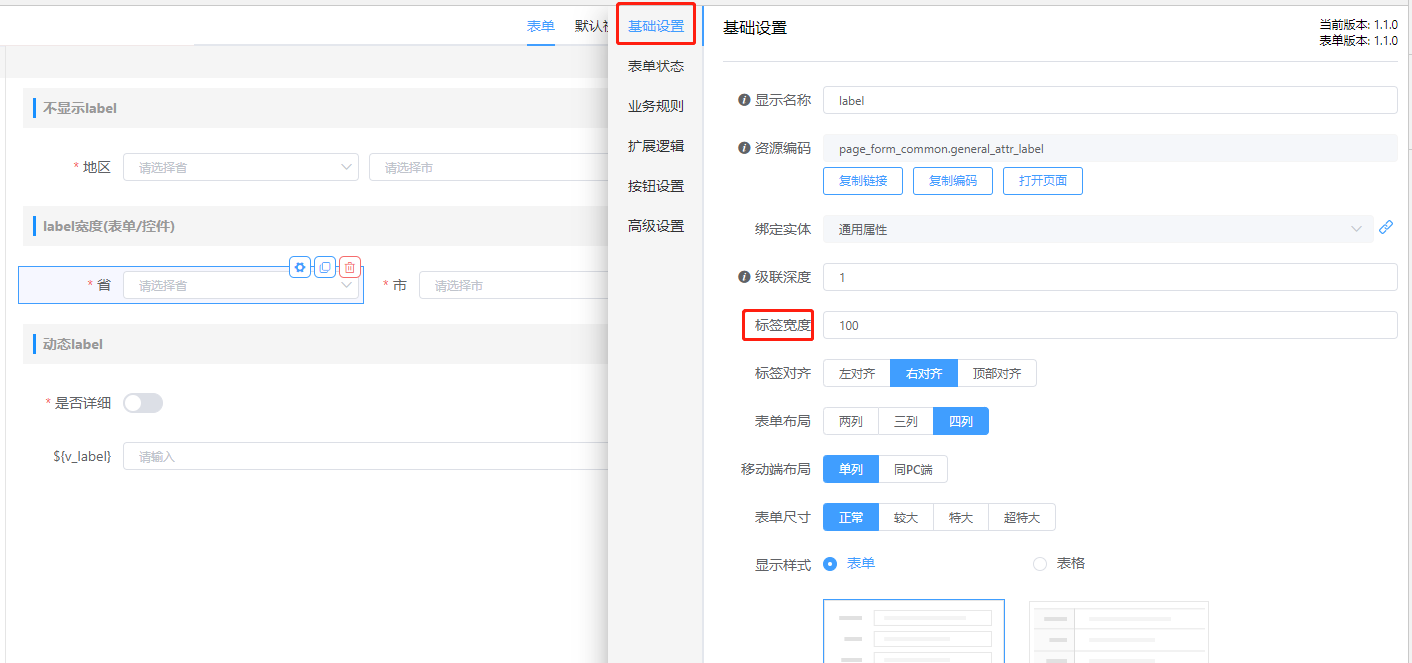The image size is (1412, 663).
Task: Toggle the 是否详细 switch
Action: point(143,403)
